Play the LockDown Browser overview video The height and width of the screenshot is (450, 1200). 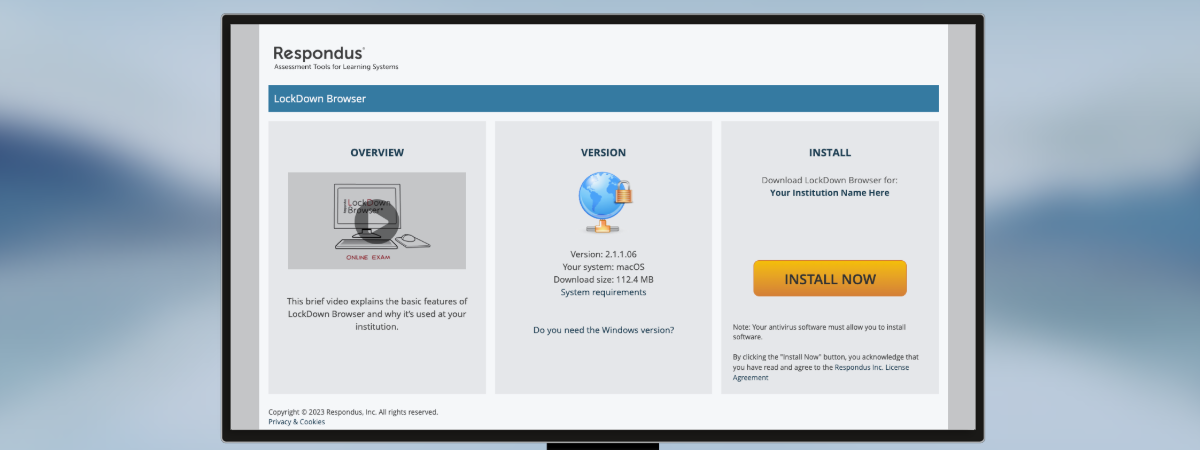[376, 221]
